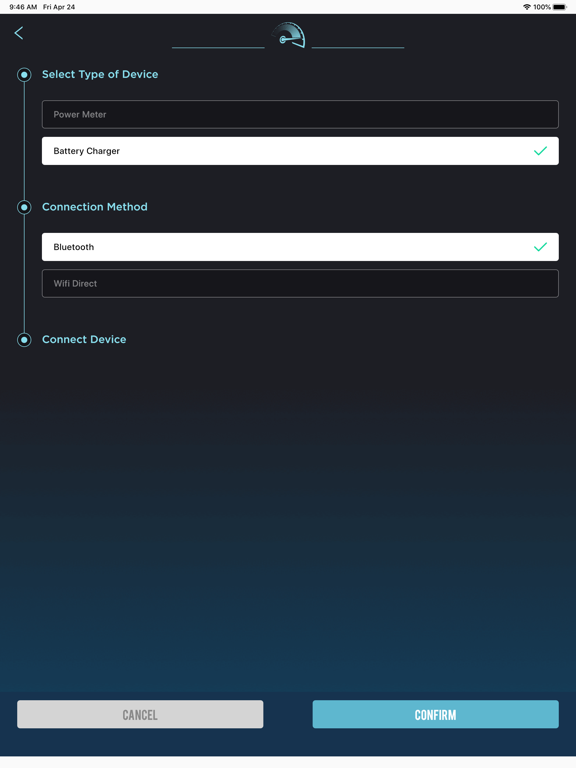Viewport: 576px width, 768px height.
Task: Cancel the device setup
Action: coord(140,714)
